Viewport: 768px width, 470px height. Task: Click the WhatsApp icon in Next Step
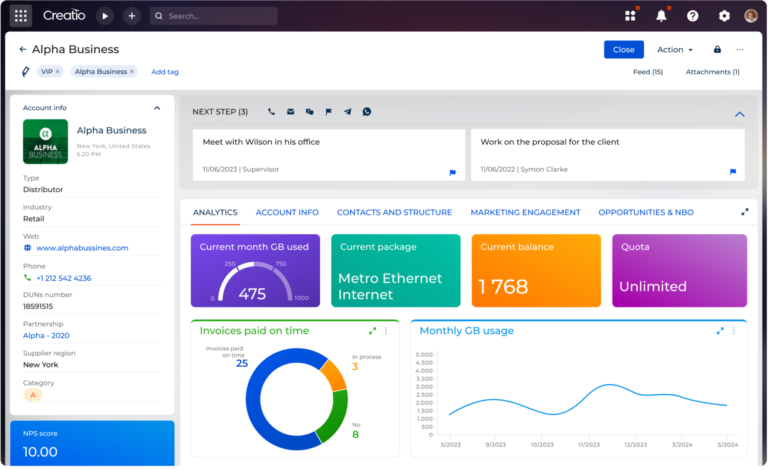(x=367, y=112)
